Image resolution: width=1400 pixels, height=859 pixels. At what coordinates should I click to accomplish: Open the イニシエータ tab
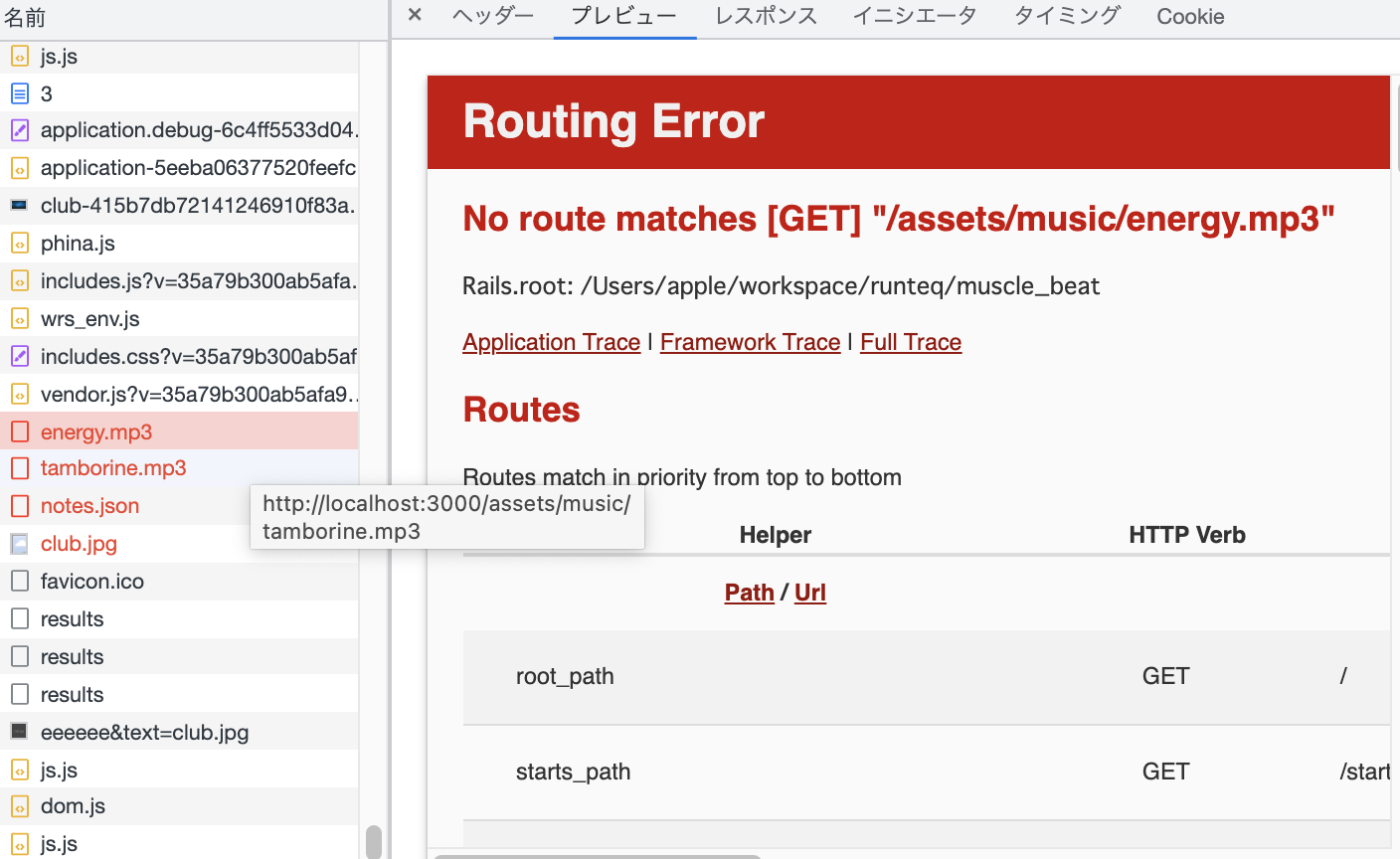(915, 16)
